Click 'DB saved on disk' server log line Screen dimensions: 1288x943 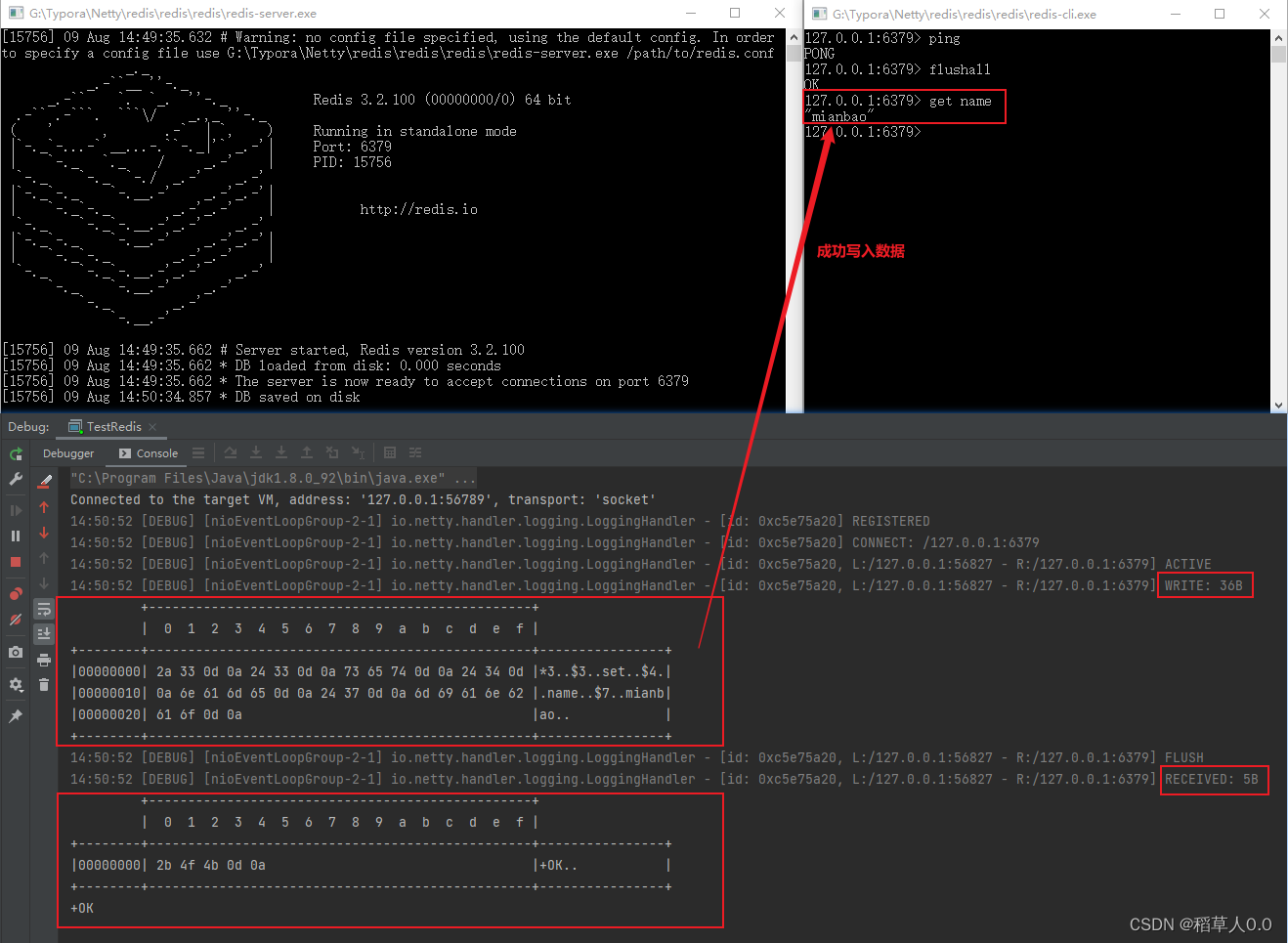point(182,397)
